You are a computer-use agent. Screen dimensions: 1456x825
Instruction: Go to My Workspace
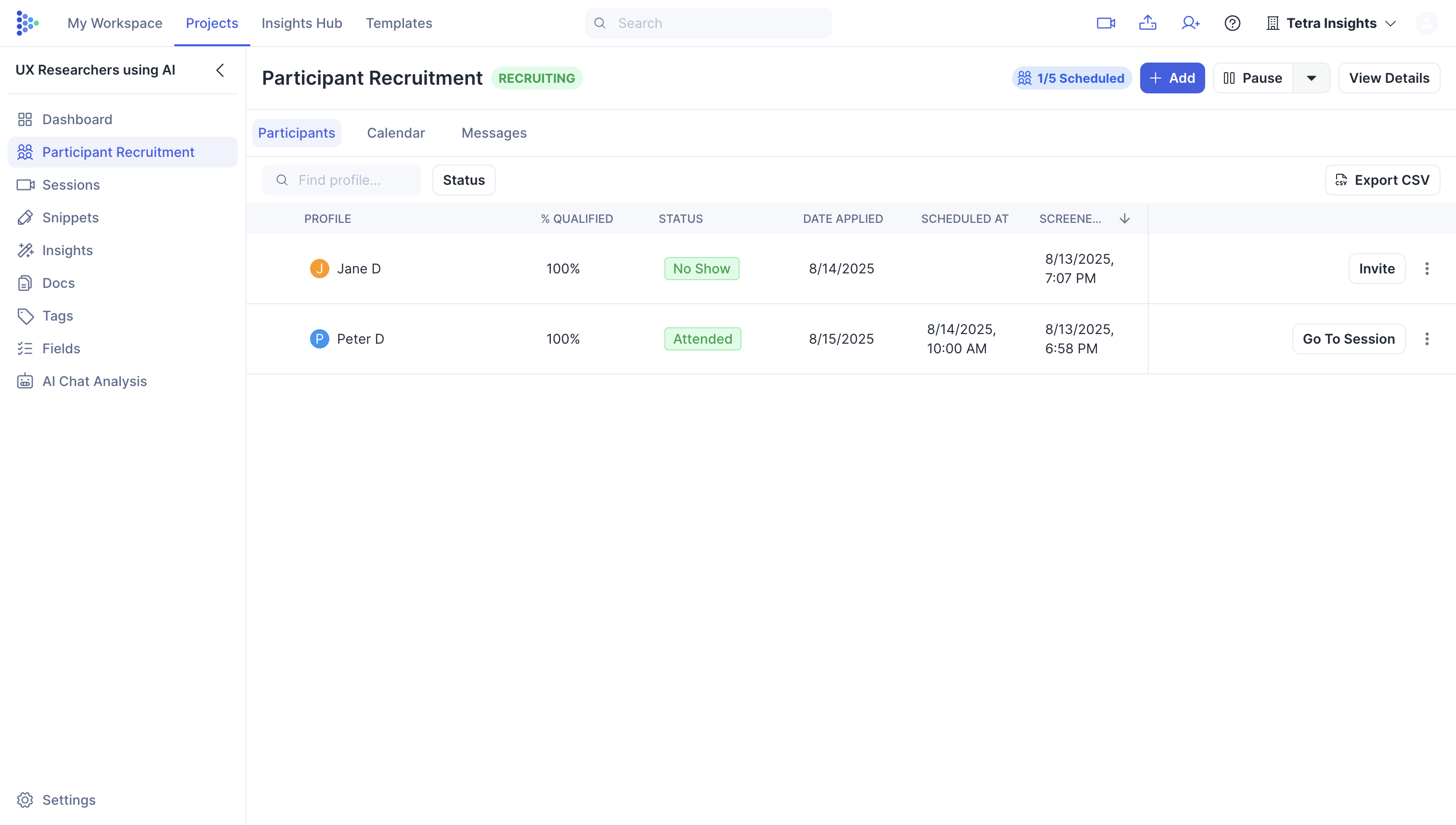pos(115,23)
